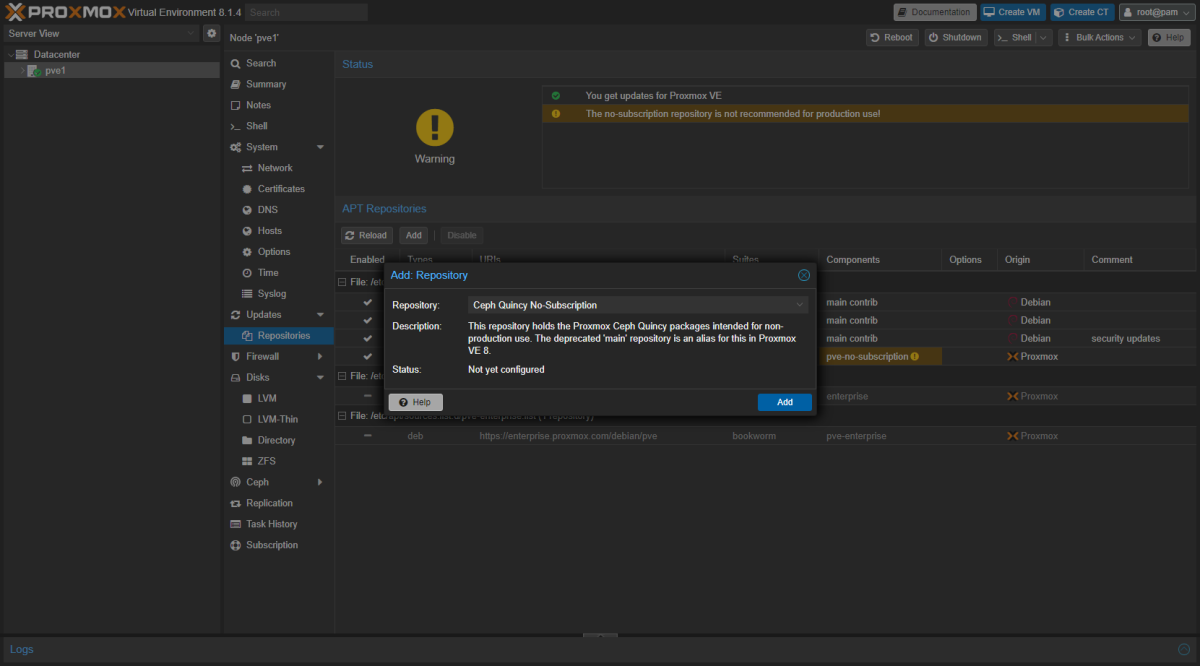Click the Shell button in node toolbar
This screenshot has width=1200, height=666.
[x=1014, y=37]
